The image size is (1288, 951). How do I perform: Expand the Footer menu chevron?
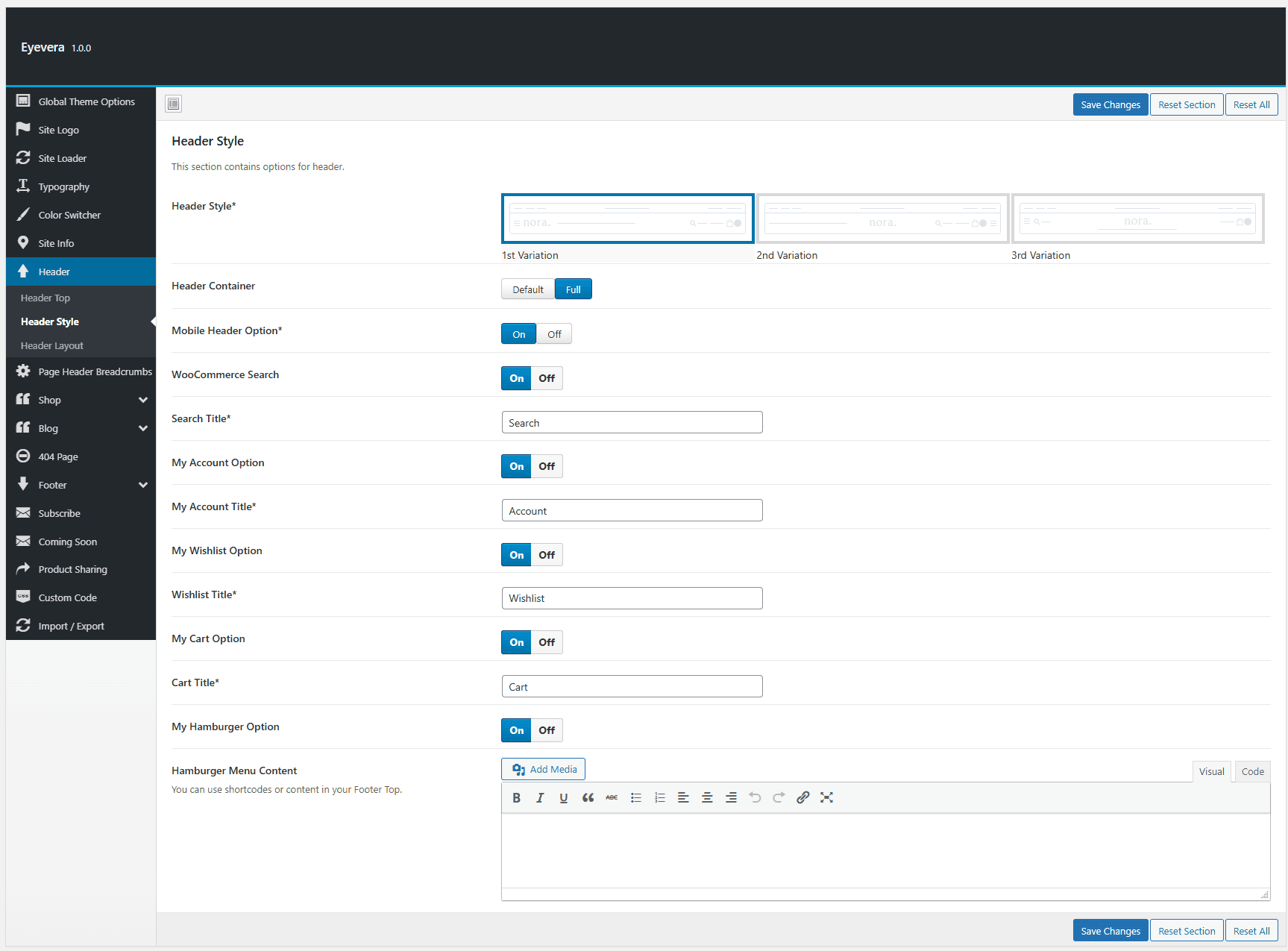pyautogui.click(x=143, y=485)
